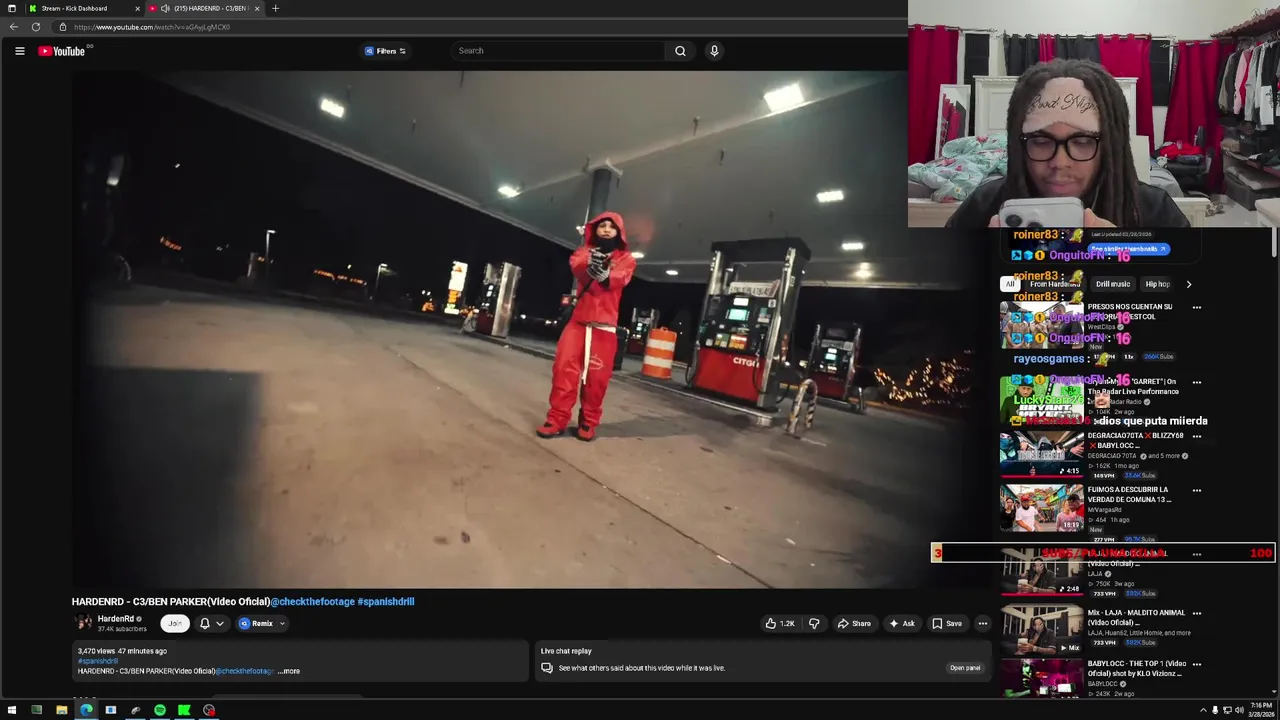Screen dimensions: 1280x720
Task: Open File Explorer from the taskbar
Action: [x=61, y=710]
